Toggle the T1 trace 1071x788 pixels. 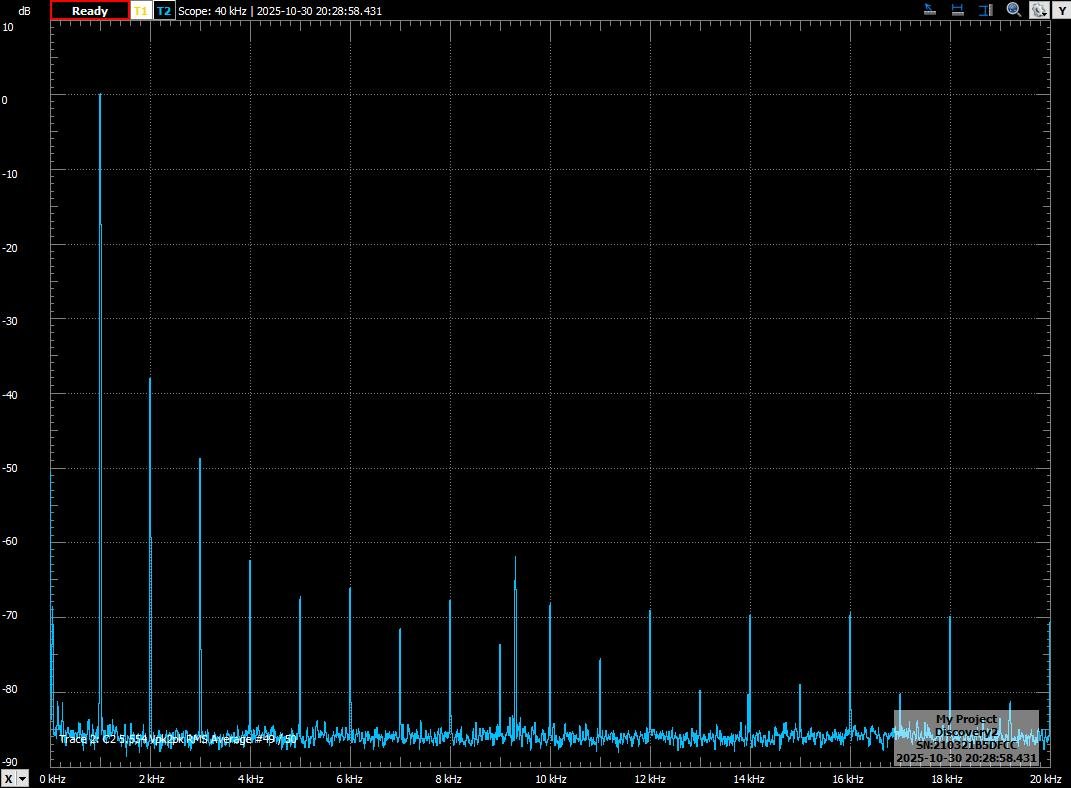140,11
